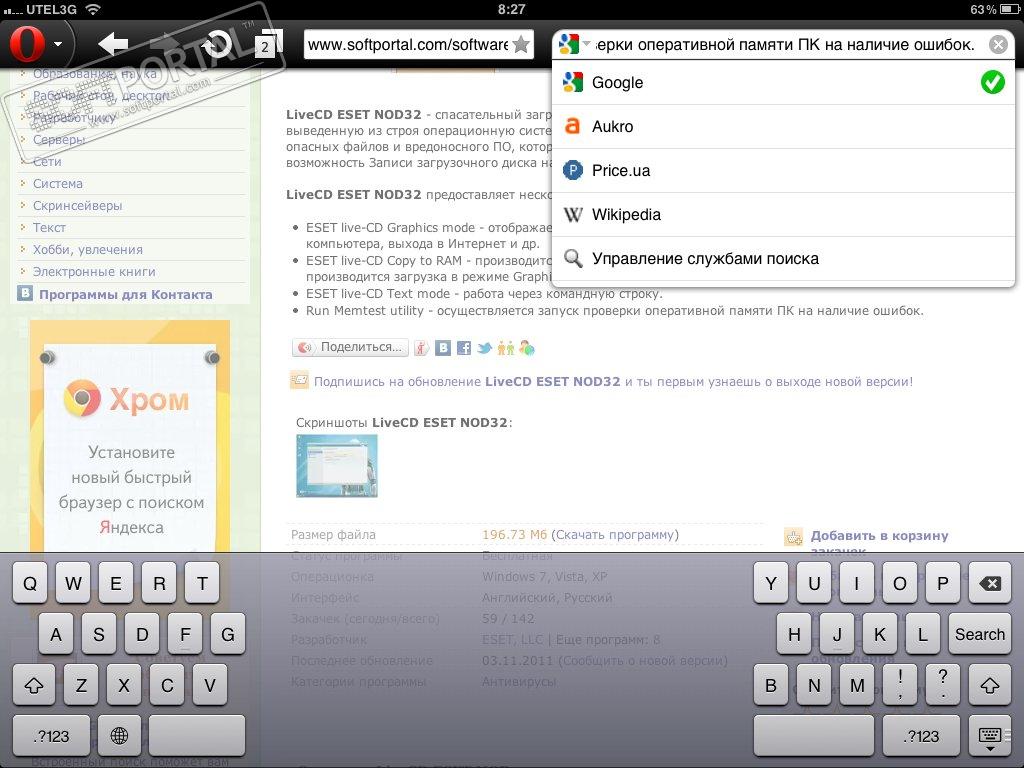Screen dimensions: 1024x768
Task: Click the Google icon in search field
Action: pos(569,44)
